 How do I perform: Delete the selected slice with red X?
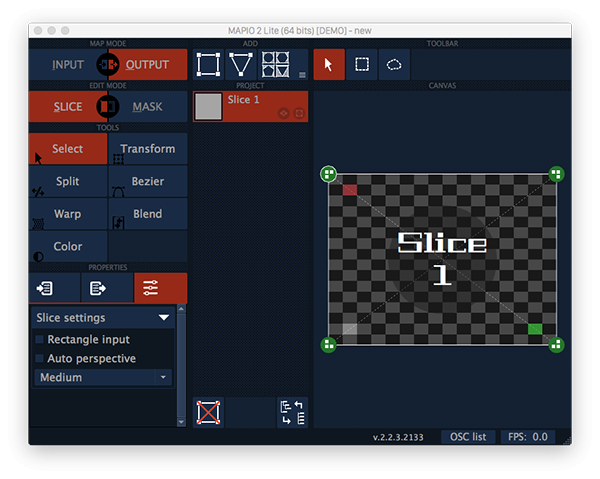pyautogui.click(x=208, y=412)
